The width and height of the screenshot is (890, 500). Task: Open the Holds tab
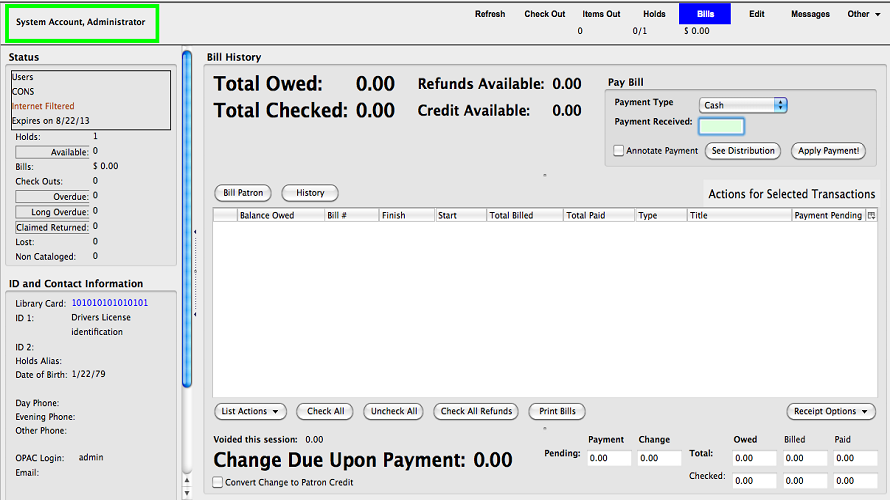(654, 14)
